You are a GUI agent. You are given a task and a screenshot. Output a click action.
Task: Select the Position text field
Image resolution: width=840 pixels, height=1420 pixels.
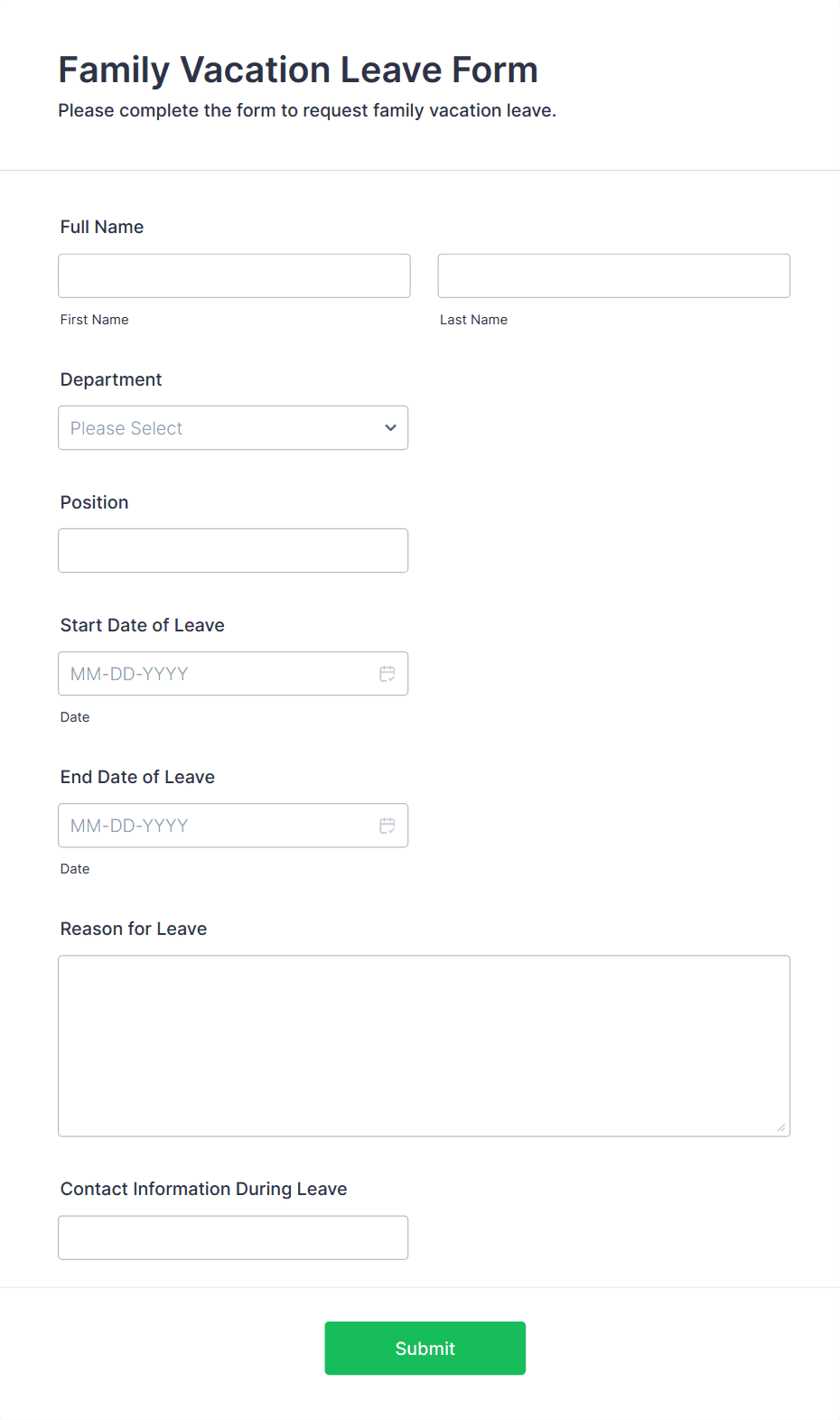coord(233,551)
